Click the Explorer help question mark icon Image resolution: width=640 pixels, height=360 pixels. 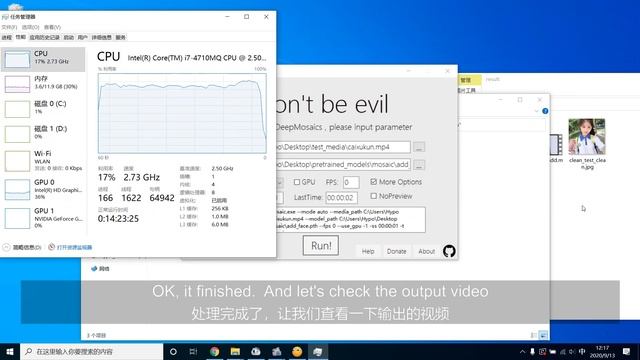pos(545,111)
